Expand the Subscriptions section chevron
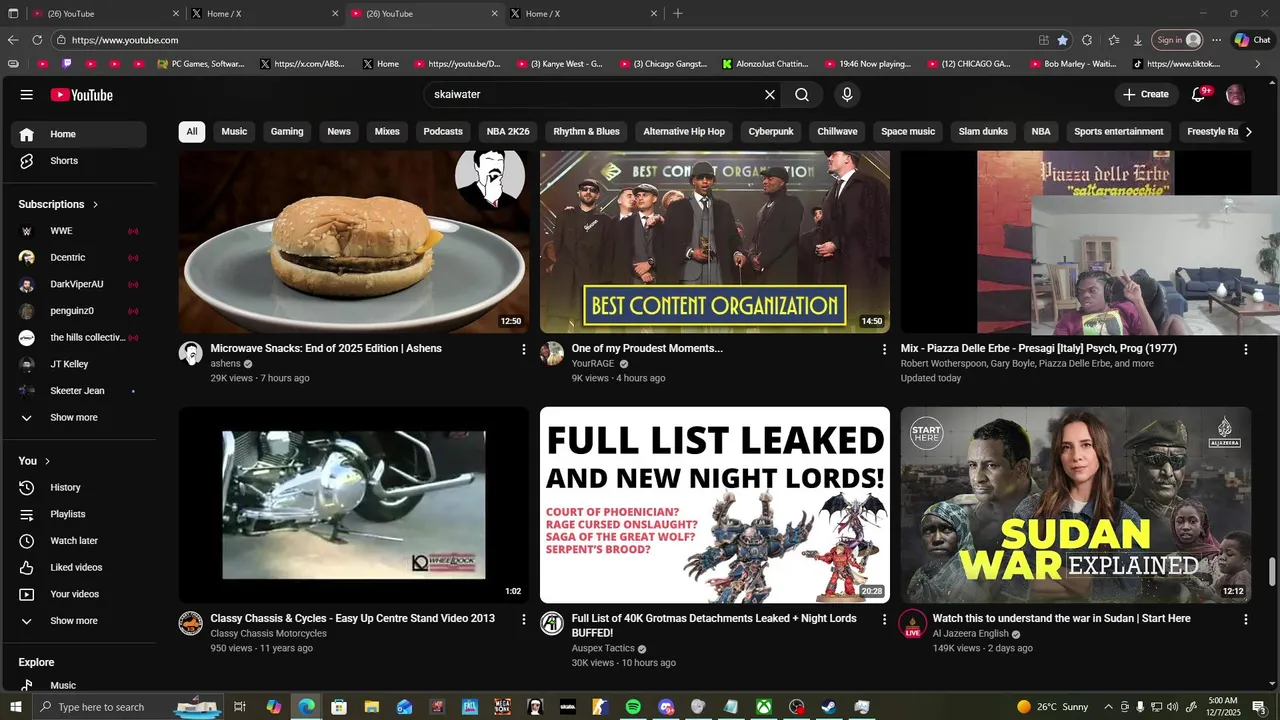1280x720 pixels. (x=96, y=205)
